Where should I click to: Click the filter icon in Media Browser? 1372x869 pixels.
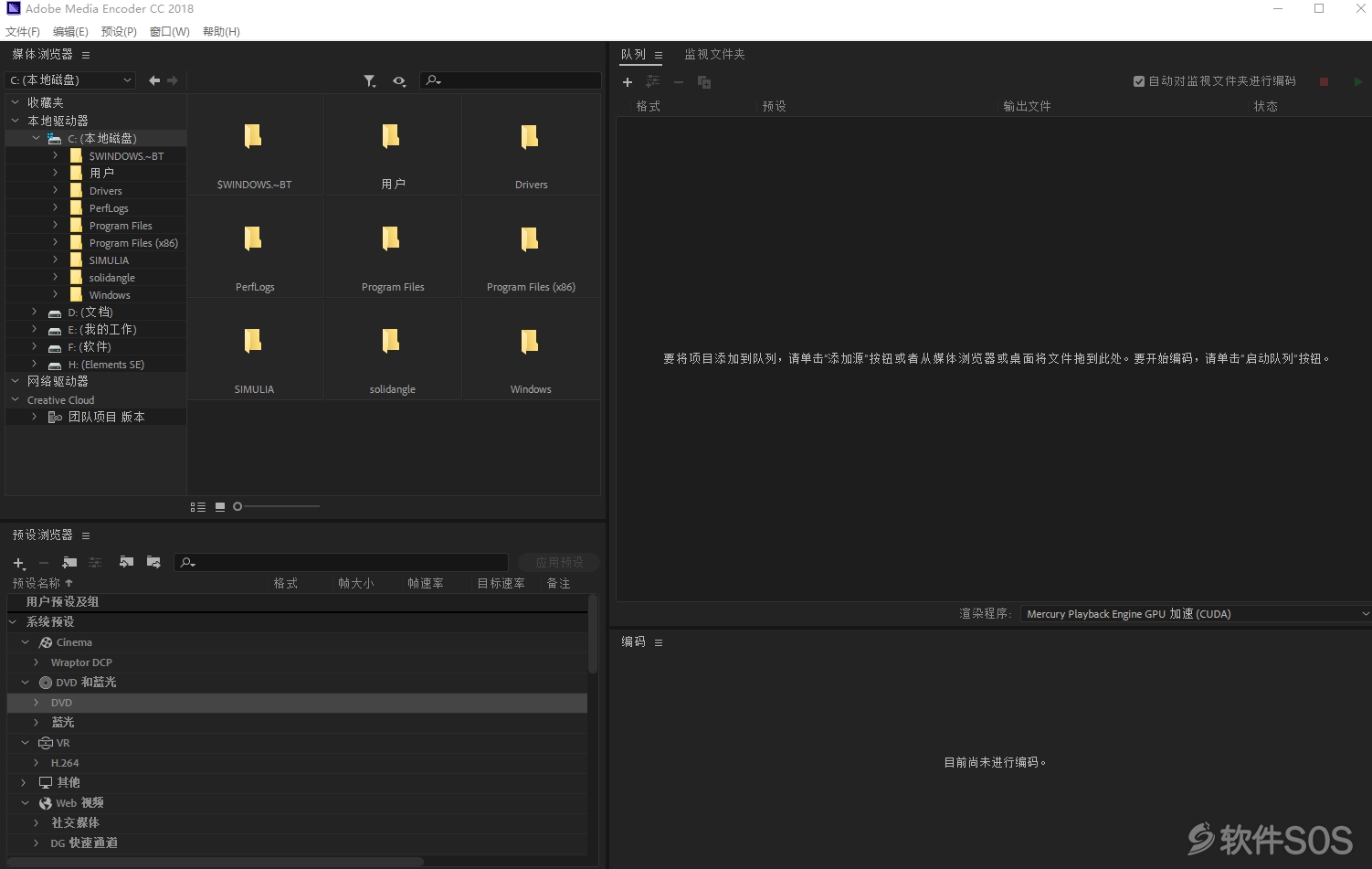[369, 81]
